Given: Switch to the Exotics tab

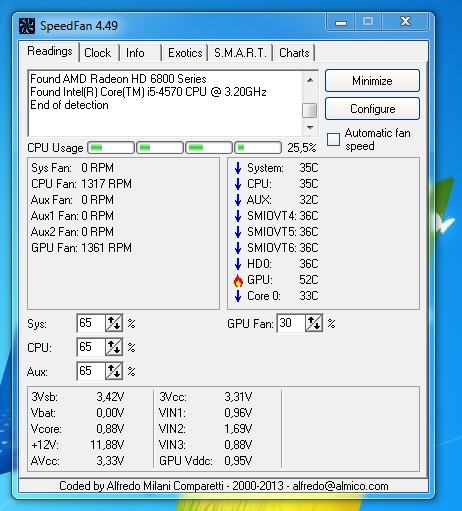Looking at the screenshot, I should [185, 53].
